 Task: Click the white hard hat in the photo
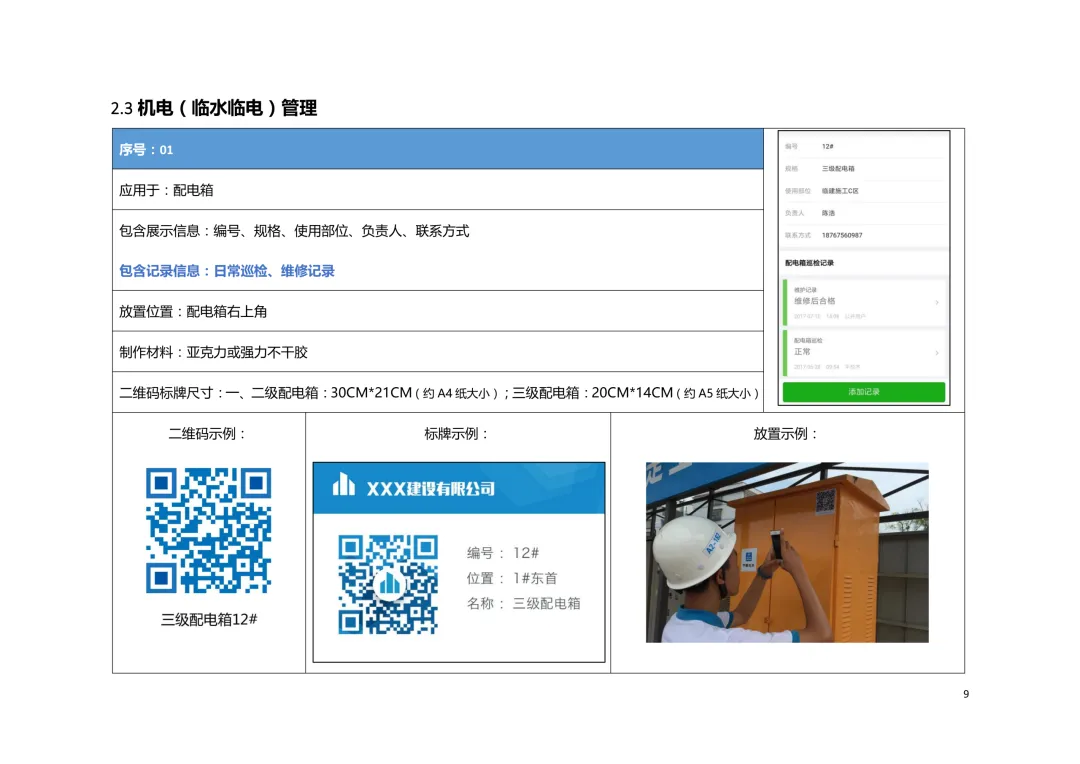[692, 553]
